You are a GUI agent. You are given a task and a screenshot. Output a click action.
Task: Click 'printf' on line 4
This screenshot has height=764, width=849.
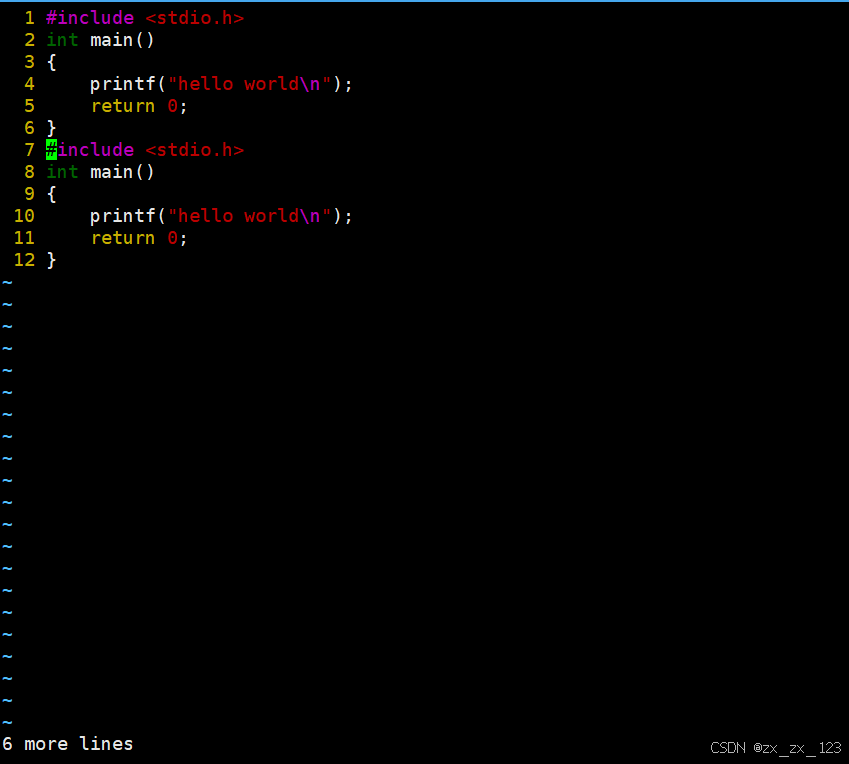(123, 84)
